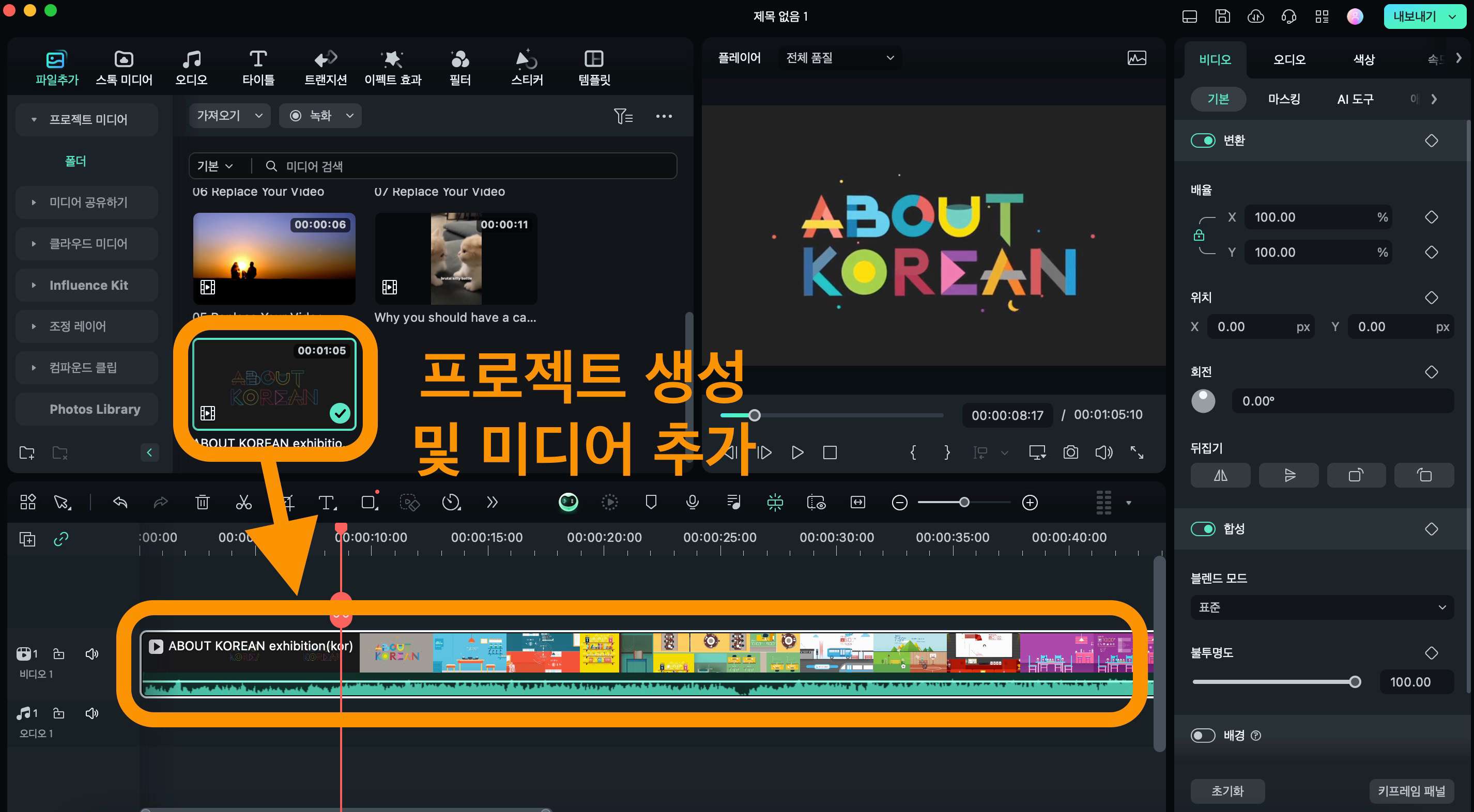
Task: Show more timeline tools (double chevron)
Action: pos(492,502)
